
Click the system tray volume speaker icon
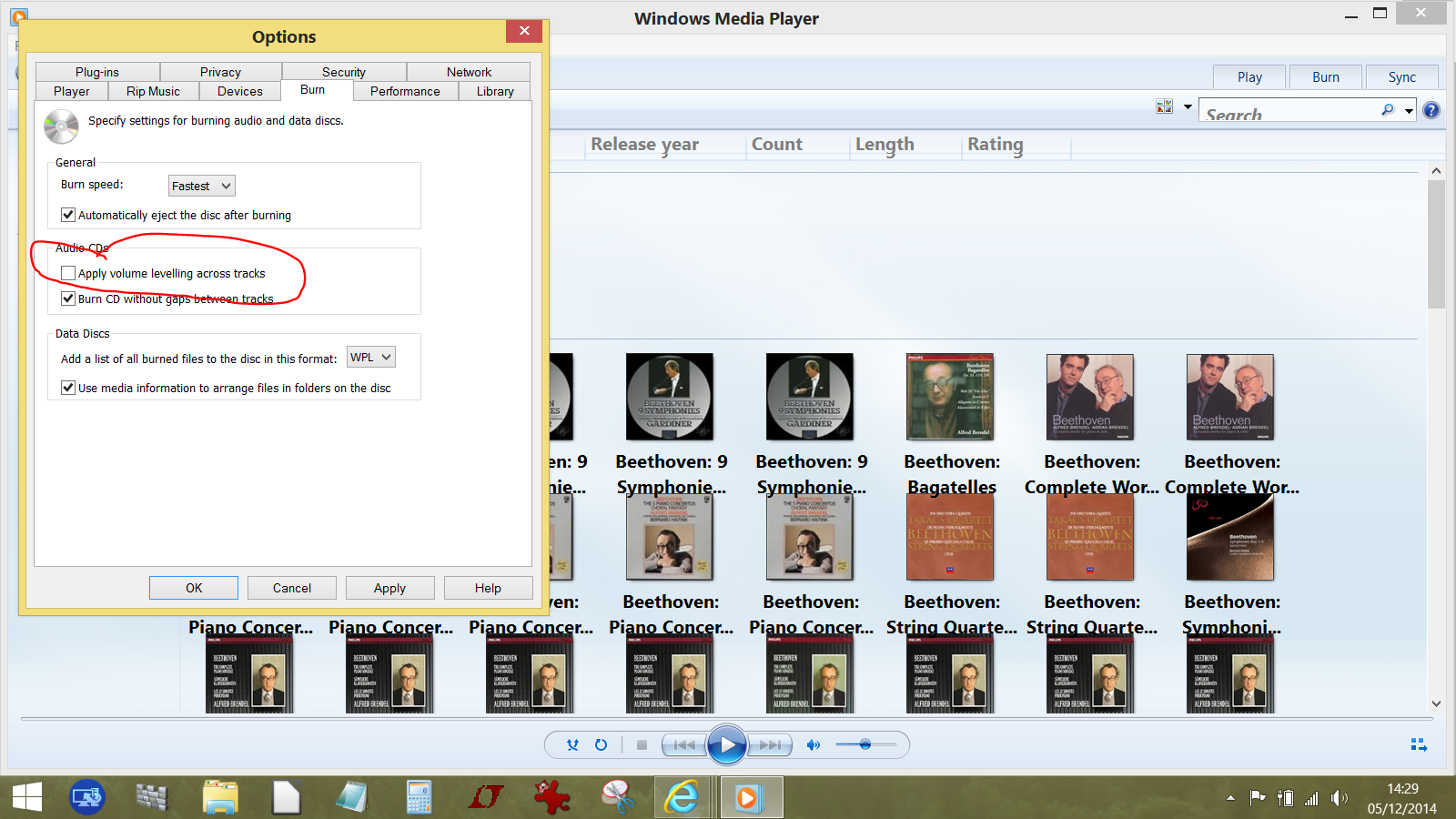pyautogui.click(x=1339, y=798)
